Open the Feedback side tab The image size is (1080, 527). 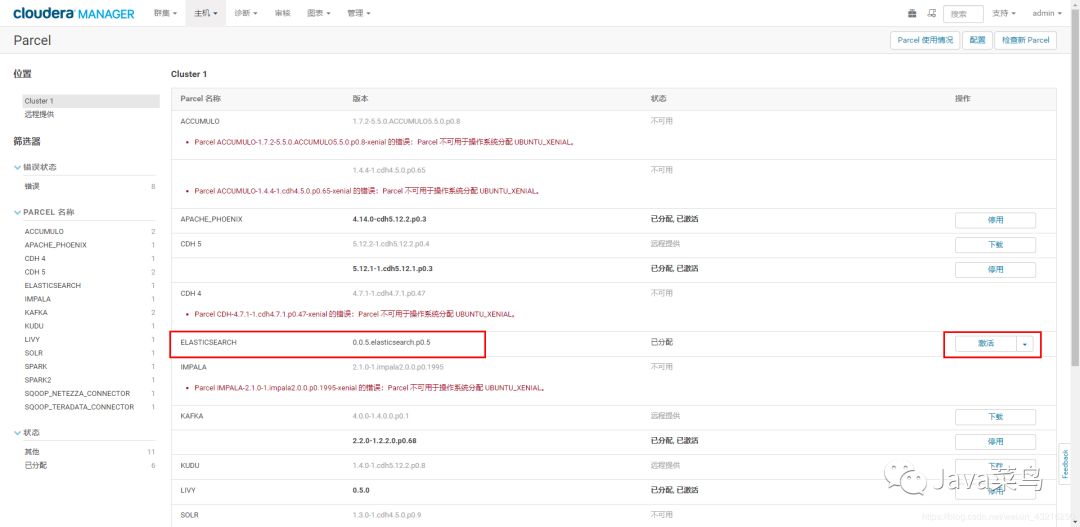1065,464
